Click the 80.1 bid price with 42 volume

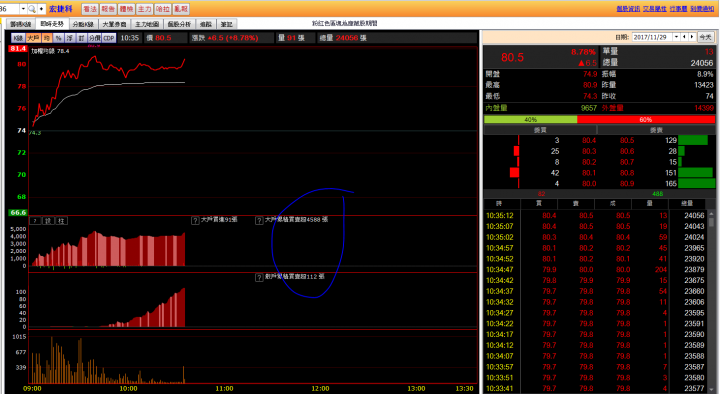tap(589, 173)
